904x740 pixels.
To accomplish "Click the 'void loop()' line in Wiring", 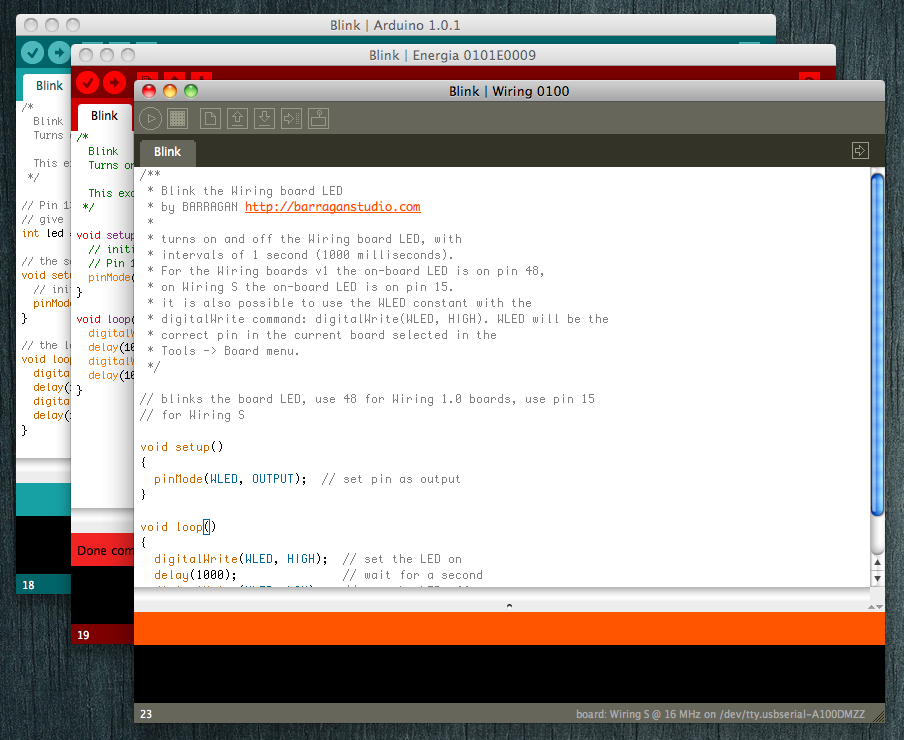I will click(178, 527).
